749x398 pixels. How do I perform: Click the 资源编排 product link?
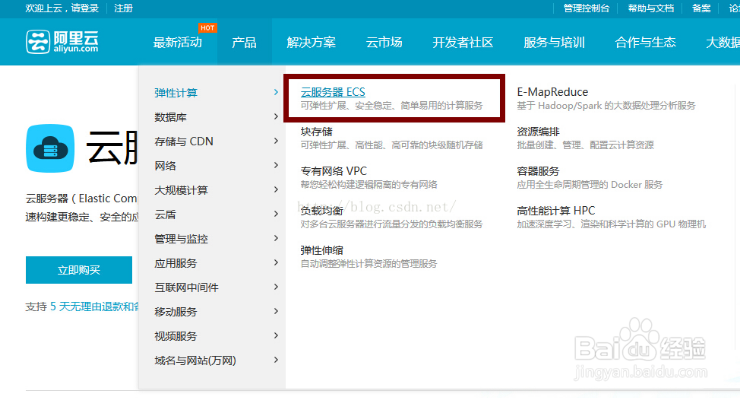(538, 131)
